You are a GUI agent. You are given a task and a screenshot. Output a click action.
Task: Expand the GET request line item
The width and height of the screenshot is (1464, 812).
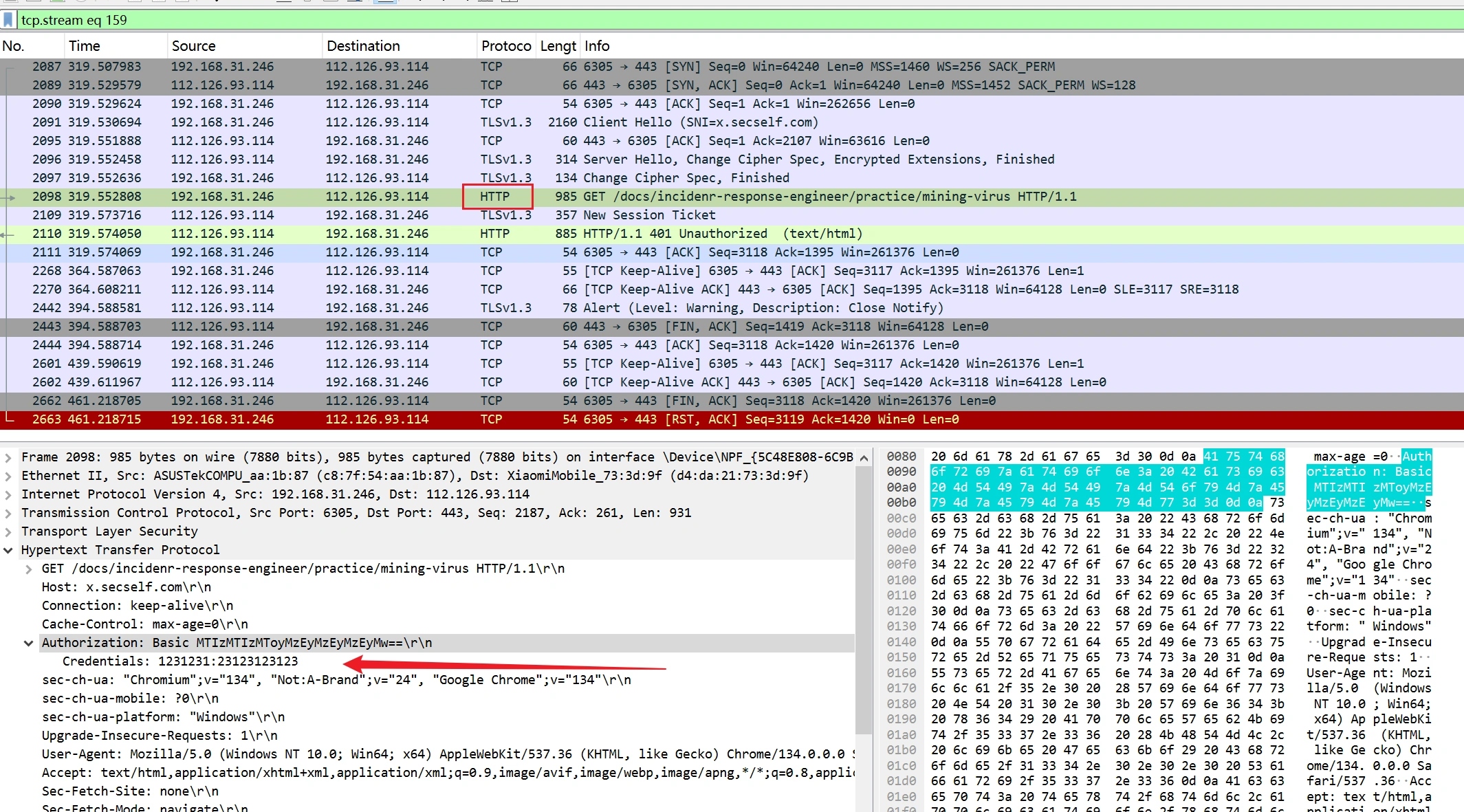(x=29, y=569)
